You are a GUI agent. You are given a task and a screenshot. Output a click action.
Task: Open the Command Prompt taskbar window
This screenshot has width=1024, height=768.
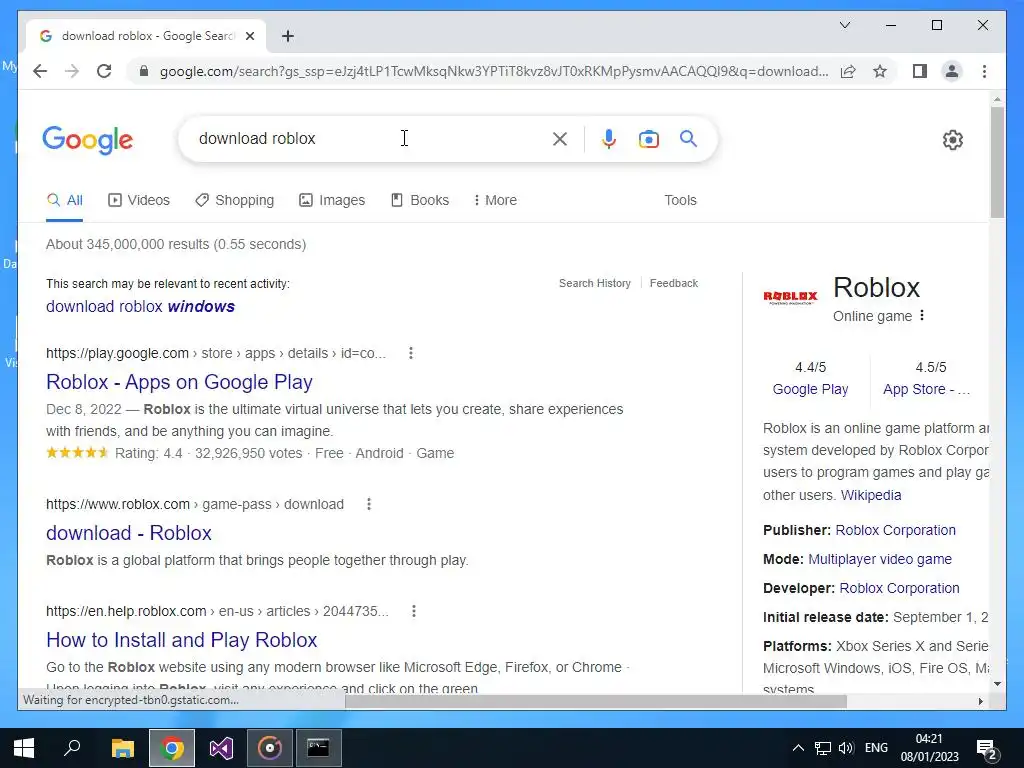(319, 748)
